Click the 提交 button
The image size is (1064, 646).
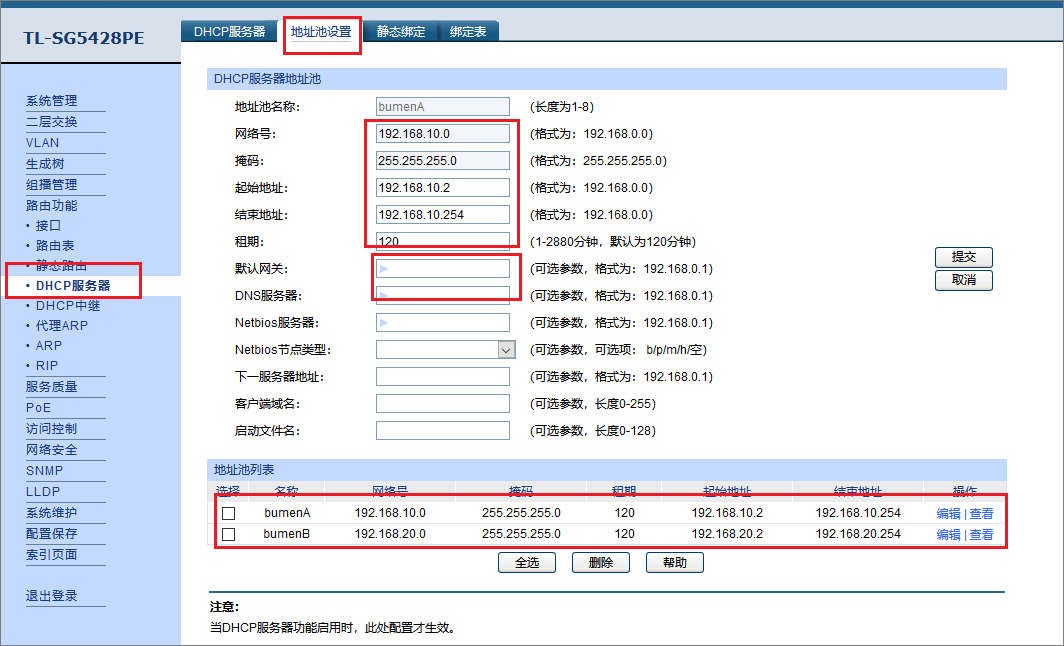pyautogui.click(x=964, y=257)
